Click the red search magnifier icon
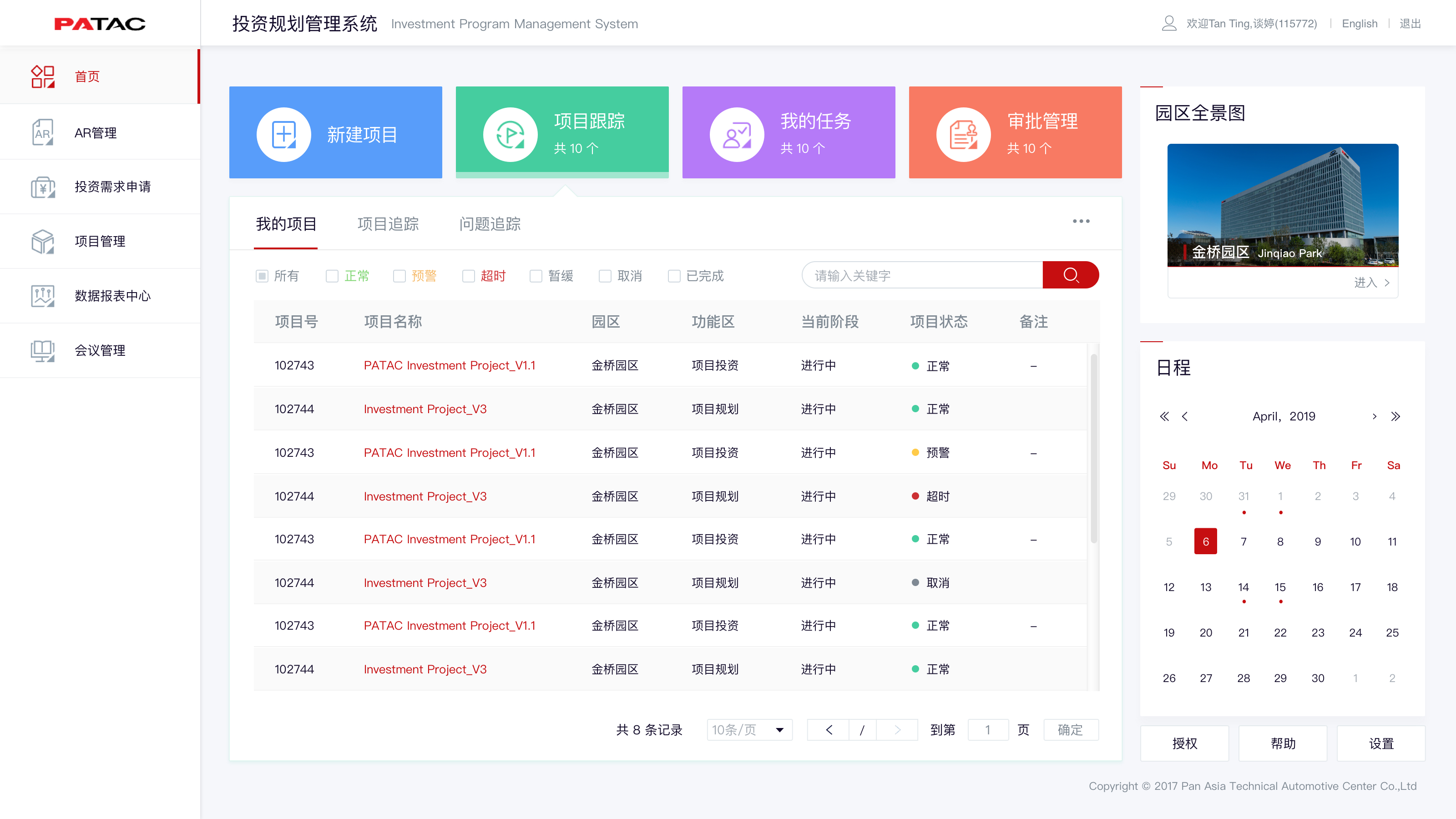 pos(1071,275)
